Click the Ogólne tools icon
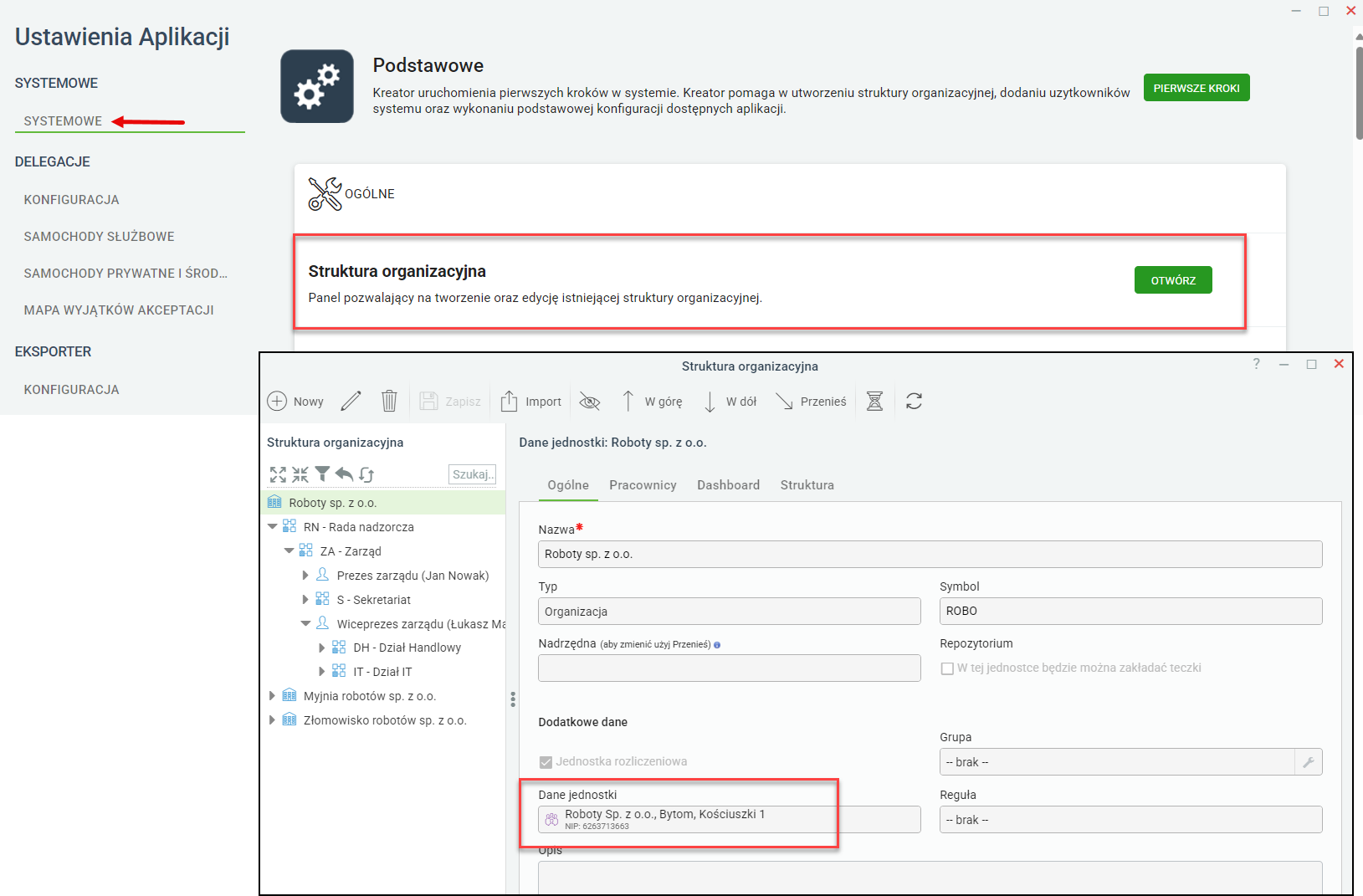Viewport: 1363px width, 896px height. pyautogui.click(x=325, y=194)
